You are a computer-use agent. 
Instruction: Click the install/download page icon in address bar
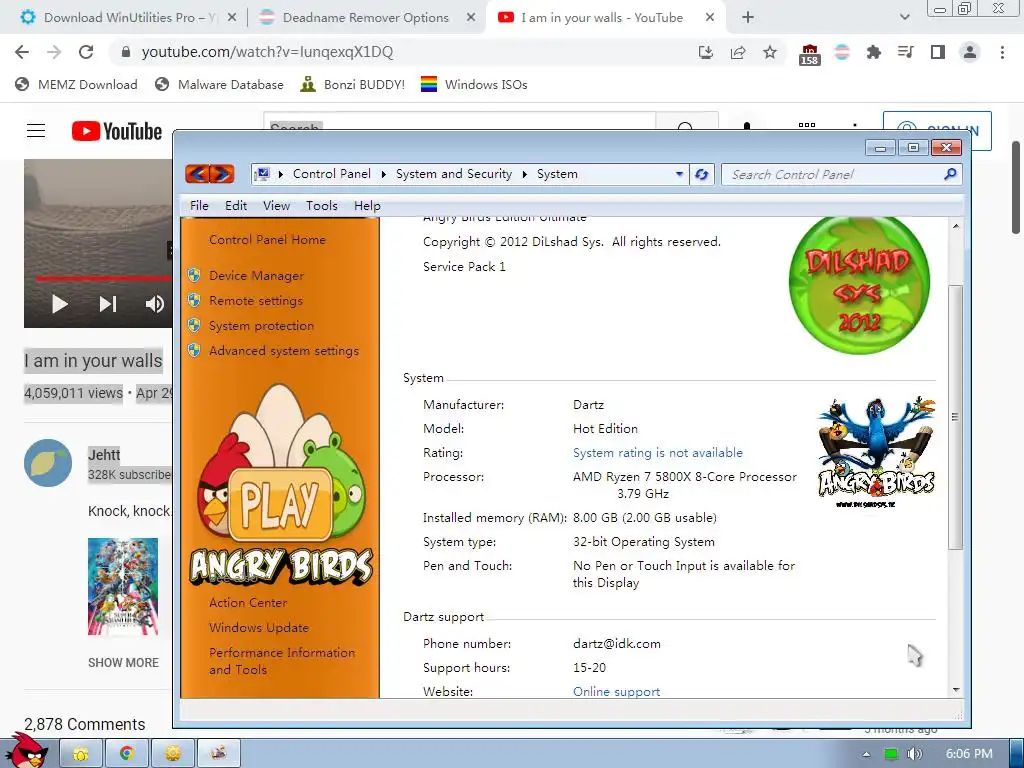click(x=705, y=52)
